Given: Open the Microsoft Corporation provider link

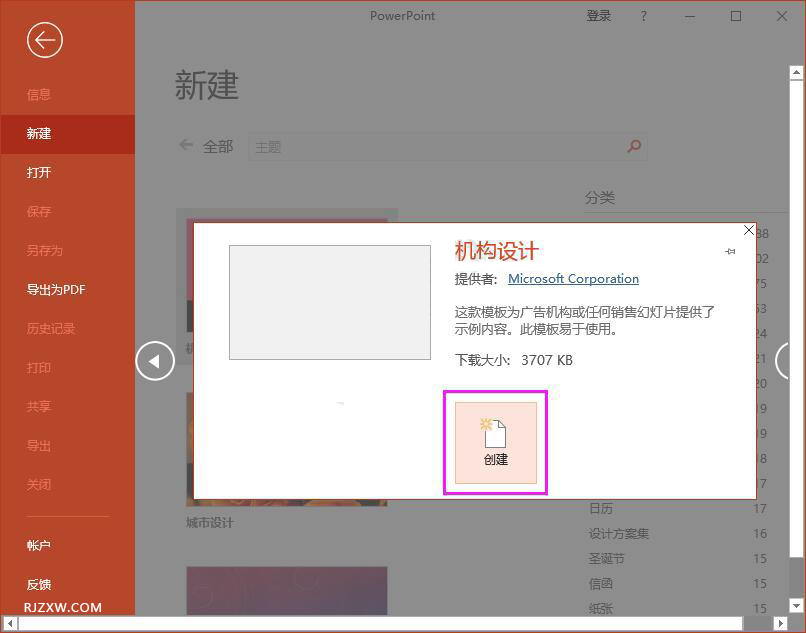Looking at the screenshot, I should (573, 278).
